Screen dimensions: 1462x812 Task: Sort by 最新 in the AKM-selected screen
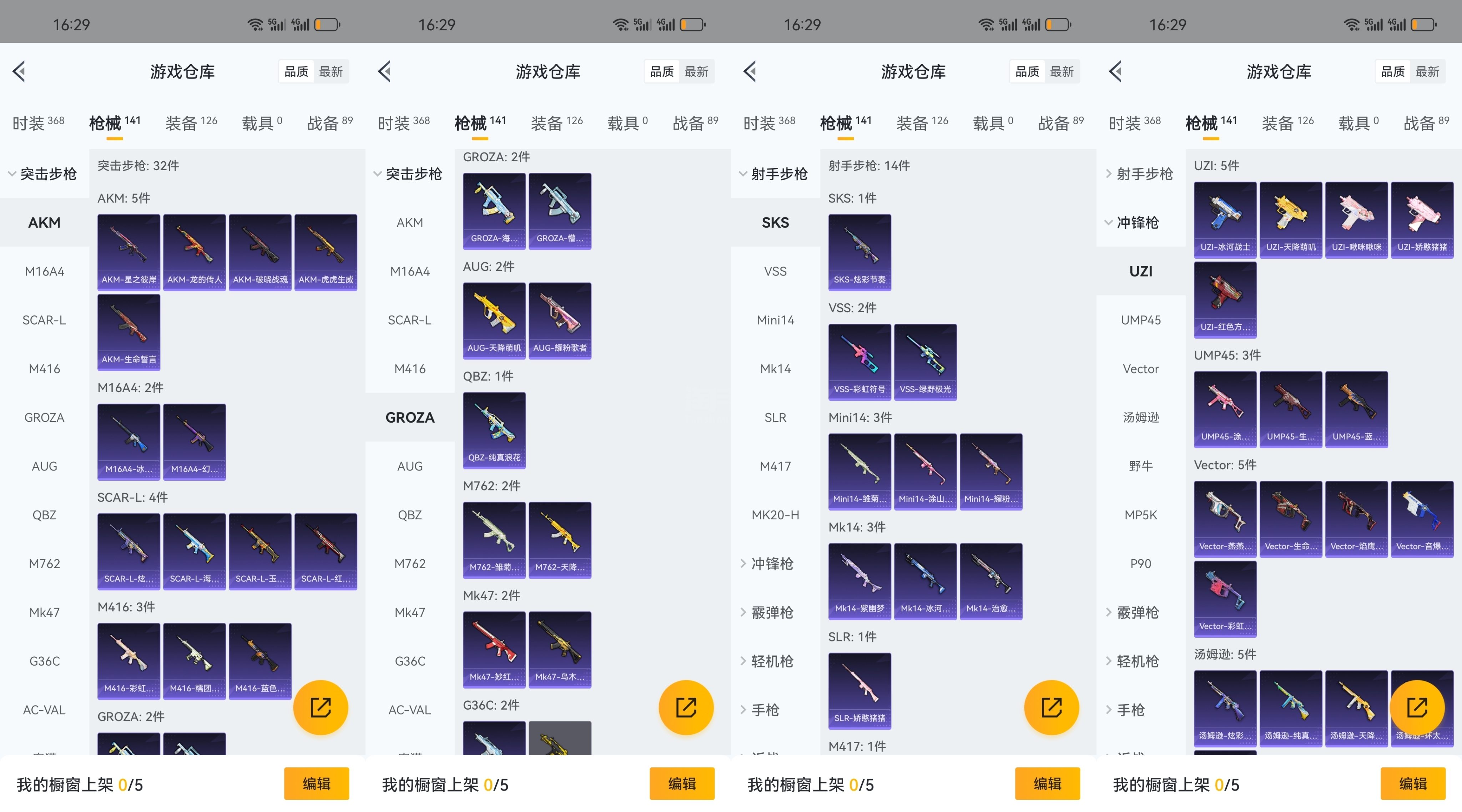pyautogui.click(x=332, y=71)
